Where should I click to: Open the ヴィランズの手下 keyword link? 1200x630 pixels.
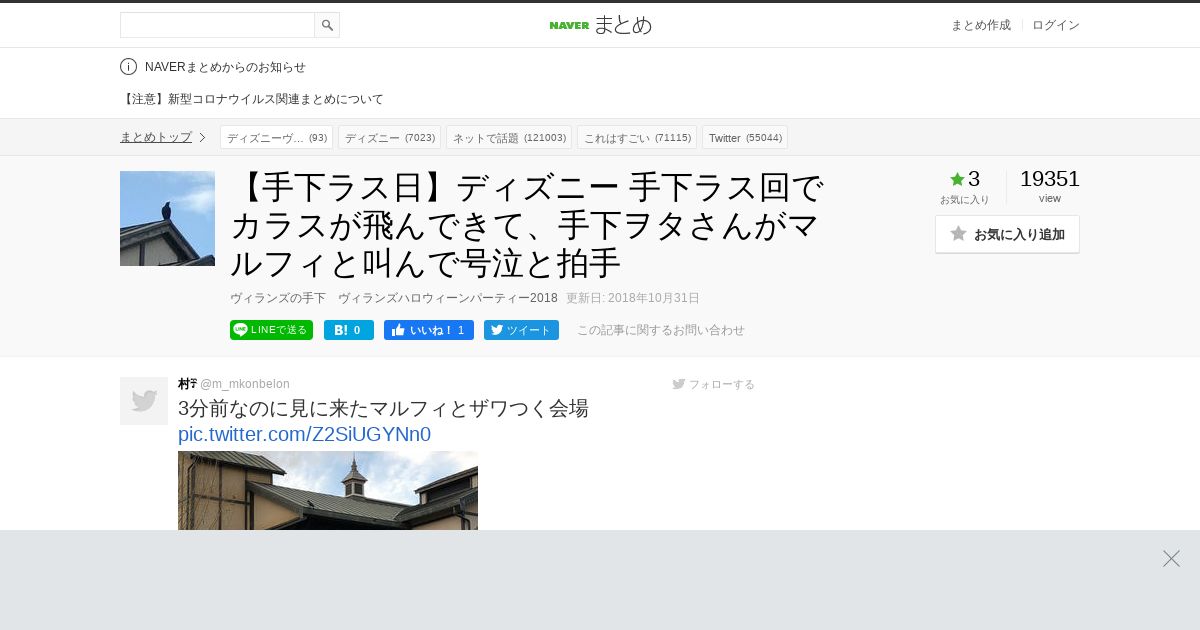pyautogui.click(x=278, y=298)
